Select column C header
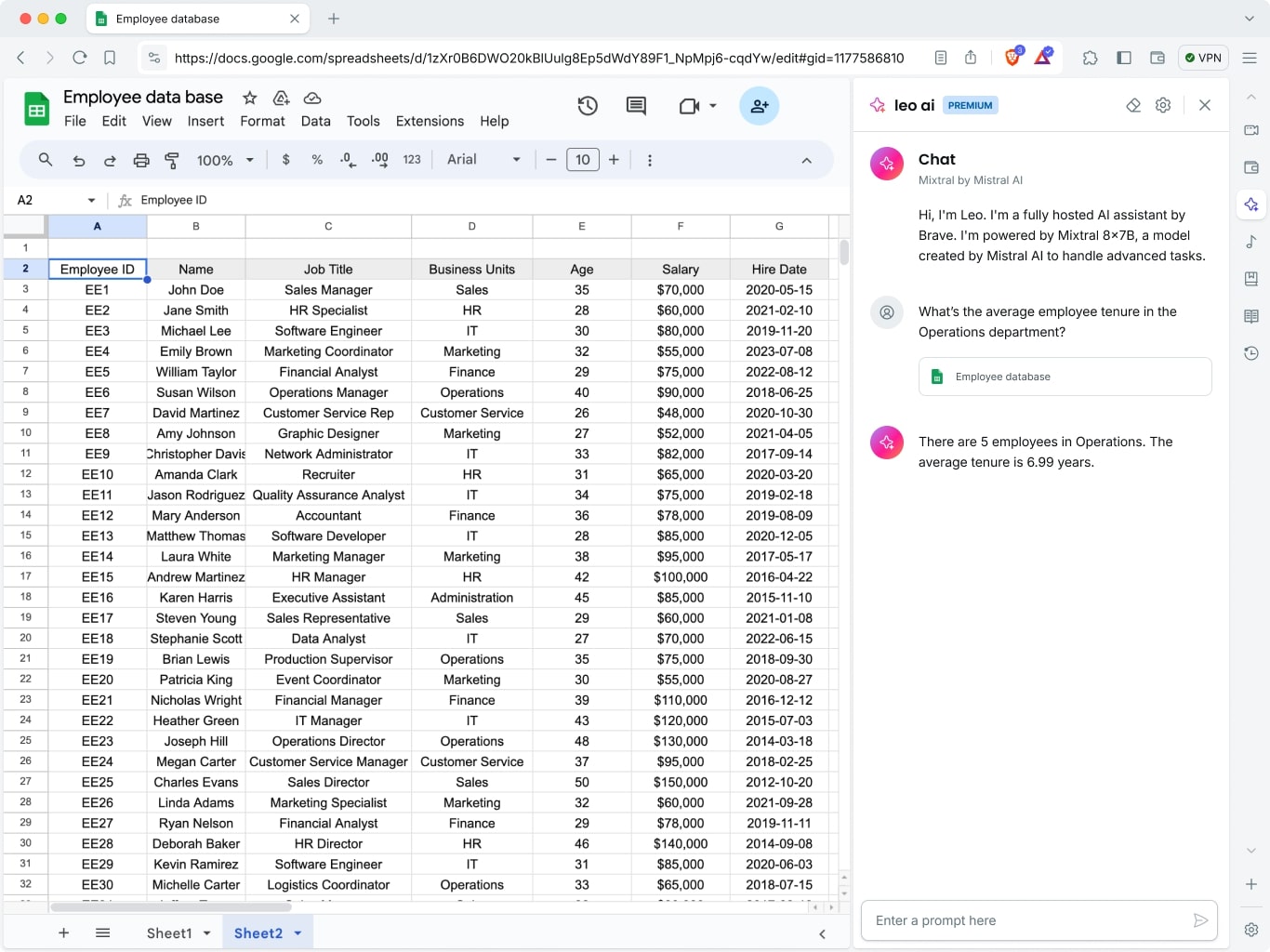Image resolution: width=1270 pixels, height=952 pixels. pyautogui.click(x=328, y=226)
